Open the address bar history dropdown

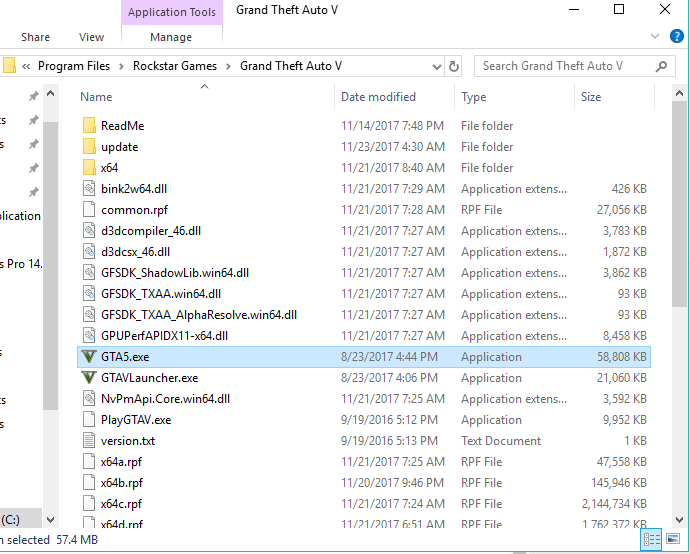(437, 67)
